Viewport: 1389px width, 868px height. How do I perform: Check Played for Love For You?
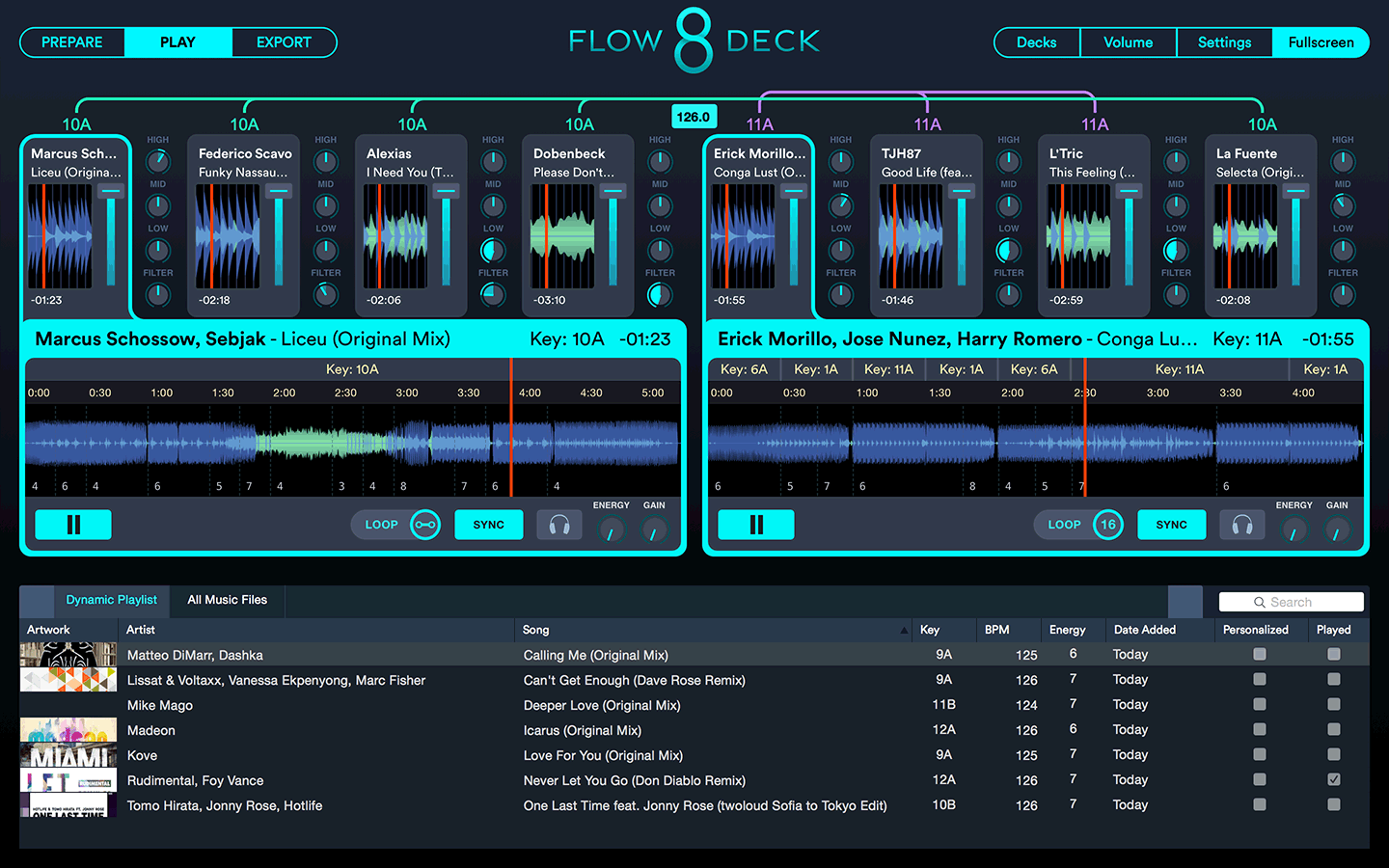(x=1334, y=754)
